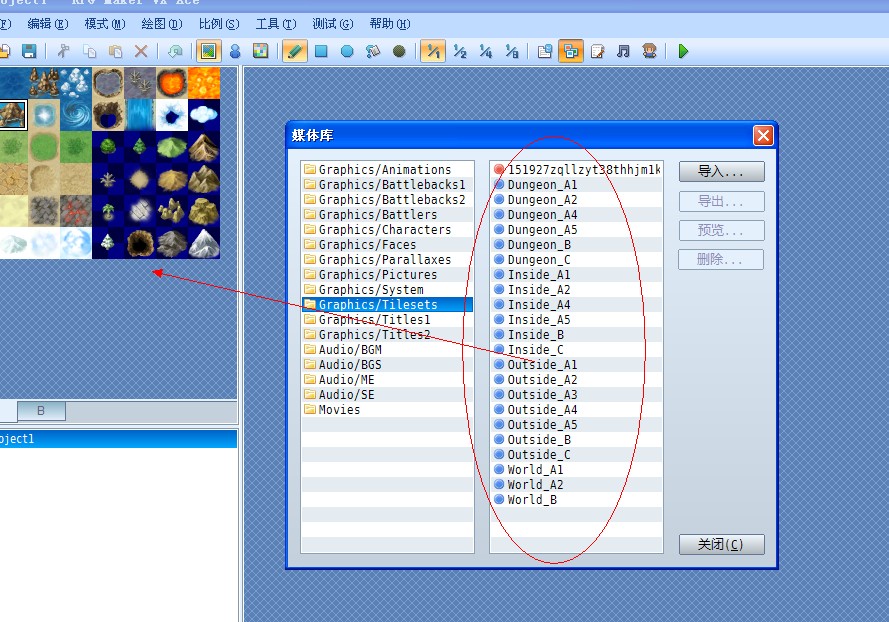Viewport: 889px width, 622px height.
Task: Click the Undo arrow toolbar icon
Action: 175,52
